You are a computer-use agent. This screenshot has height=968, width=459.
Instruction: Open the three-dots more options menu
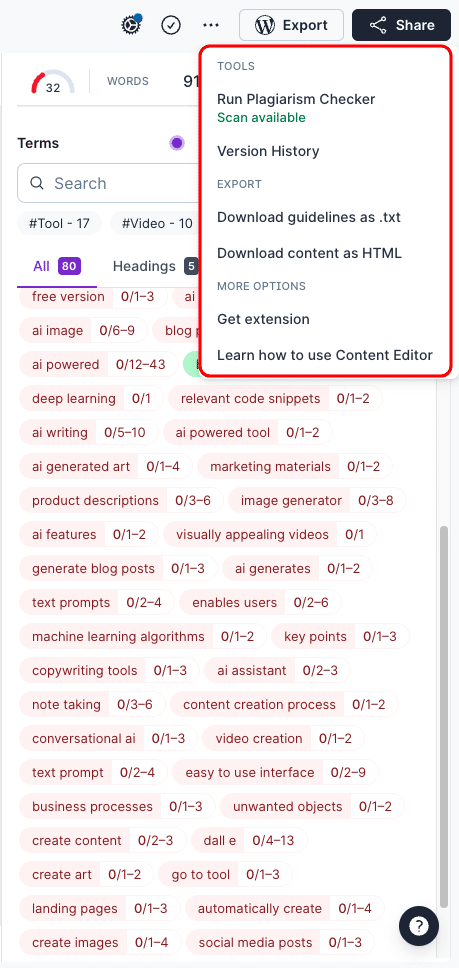tap(211, 25)
